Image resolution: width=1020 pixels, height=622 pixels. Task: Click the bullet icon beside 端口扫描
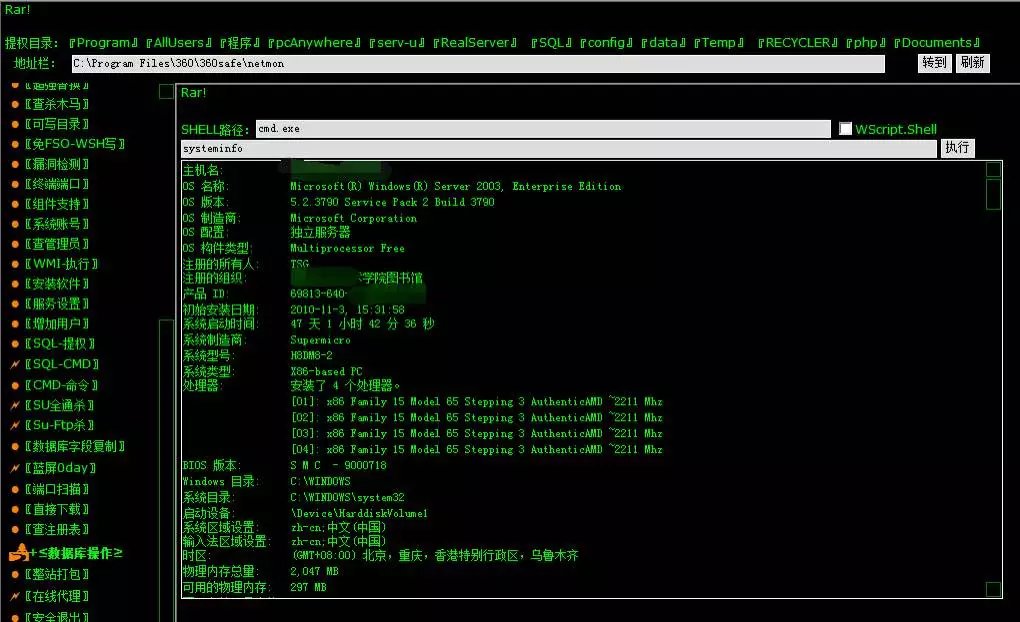15,489
